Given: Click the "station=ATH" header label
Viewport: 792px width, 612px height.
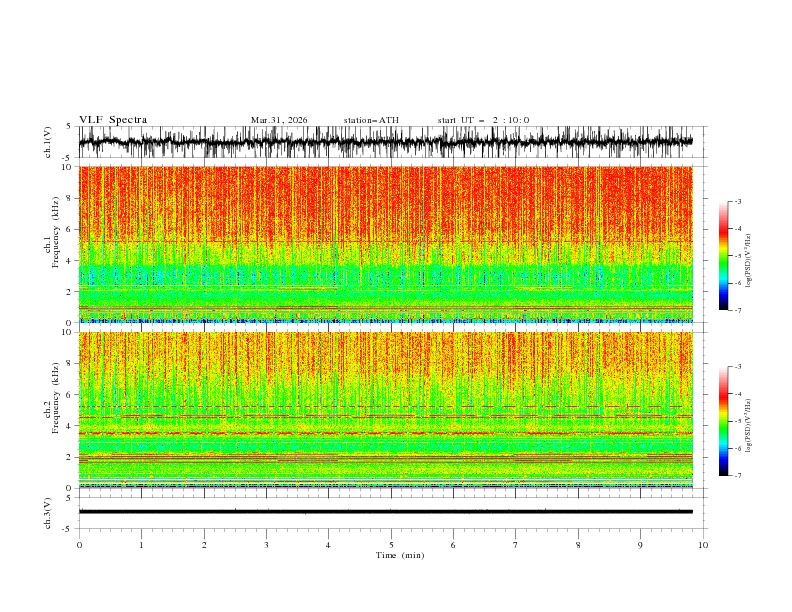Looking at the screenshot, I should (x=371, y=120).
